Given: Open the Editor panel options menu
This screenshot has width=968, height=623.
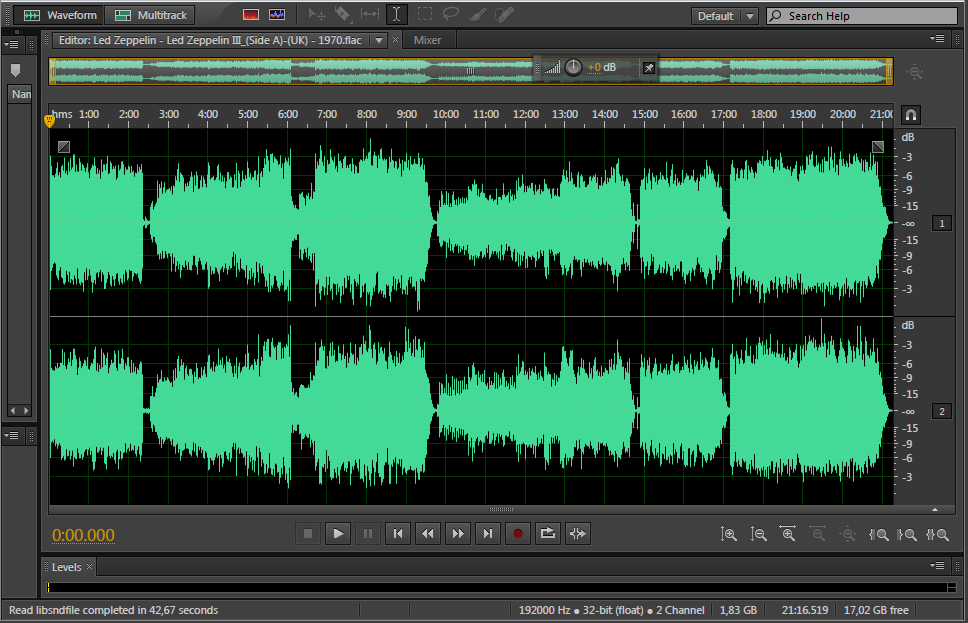Looking at the screenshot, I should click(937, 39).
